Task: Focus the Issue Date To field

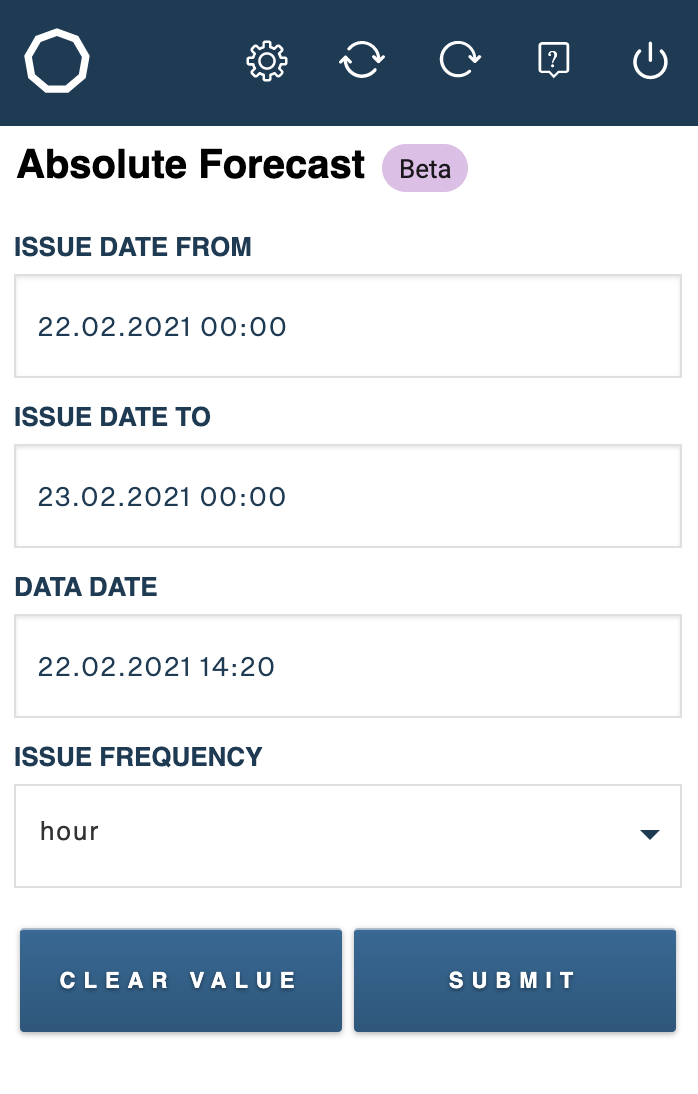Action: (348, 496)
